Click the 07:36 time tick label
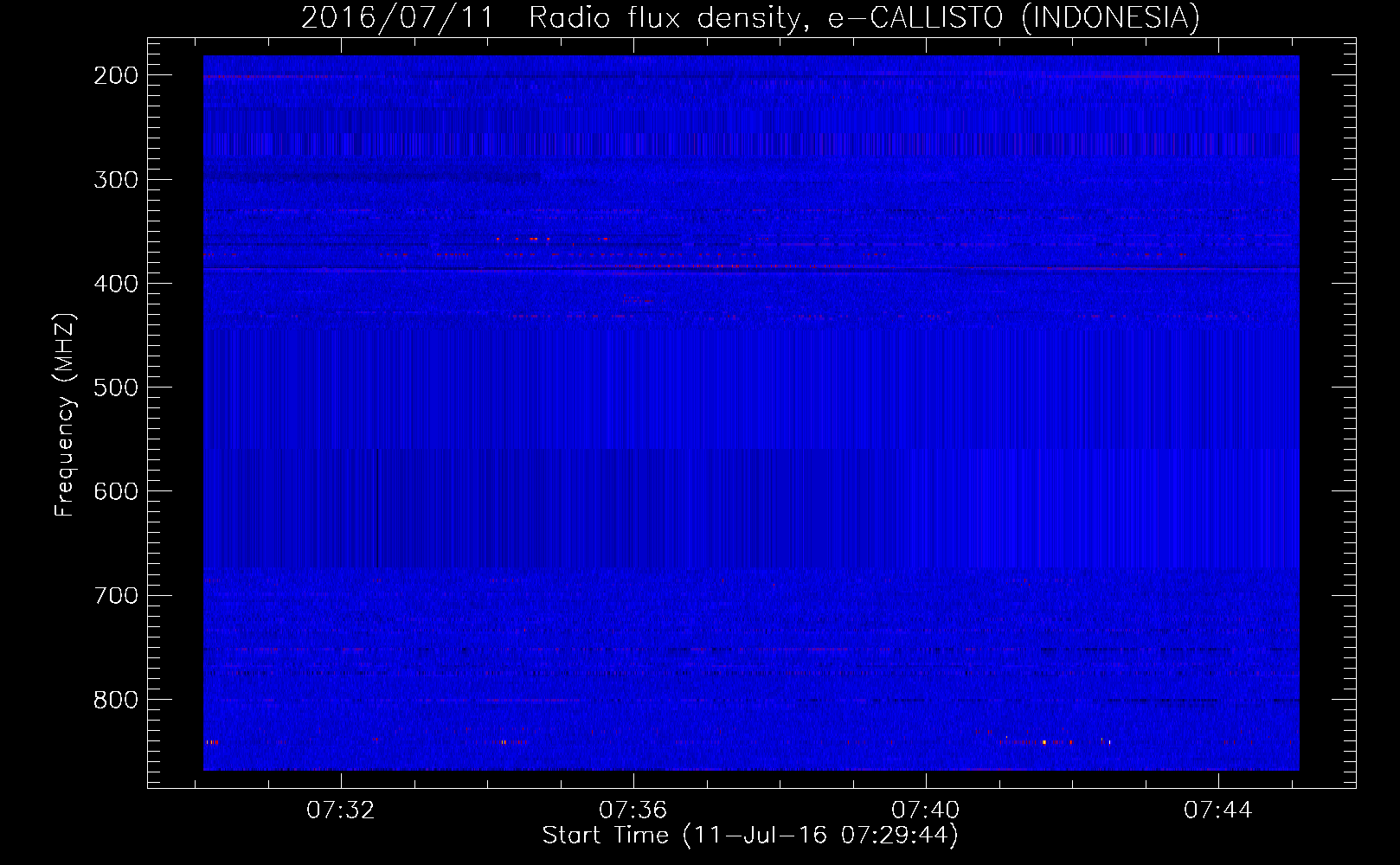 pyautogui.click(x=633, y=811)
